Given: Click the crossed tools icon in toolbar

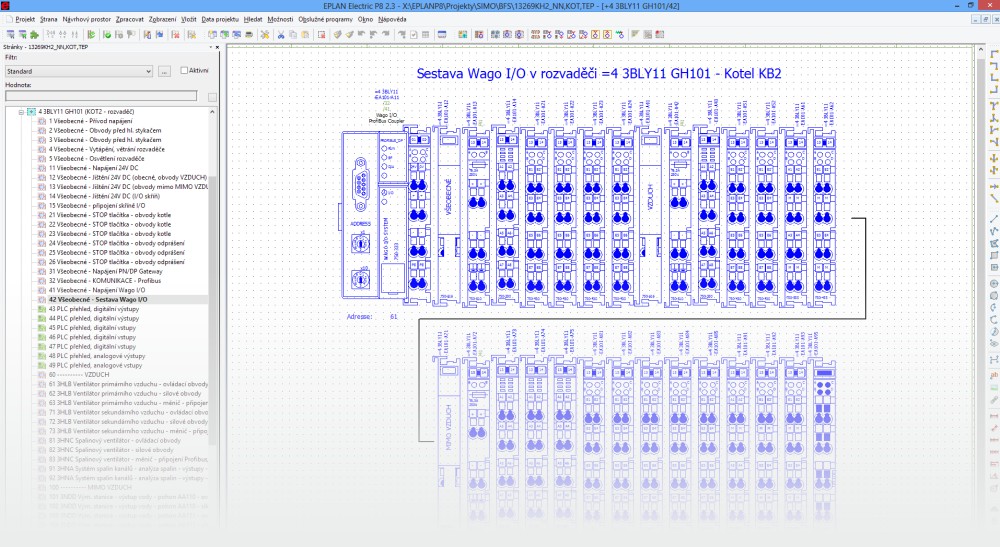Looking at the screenshot, I should point(265,34).
